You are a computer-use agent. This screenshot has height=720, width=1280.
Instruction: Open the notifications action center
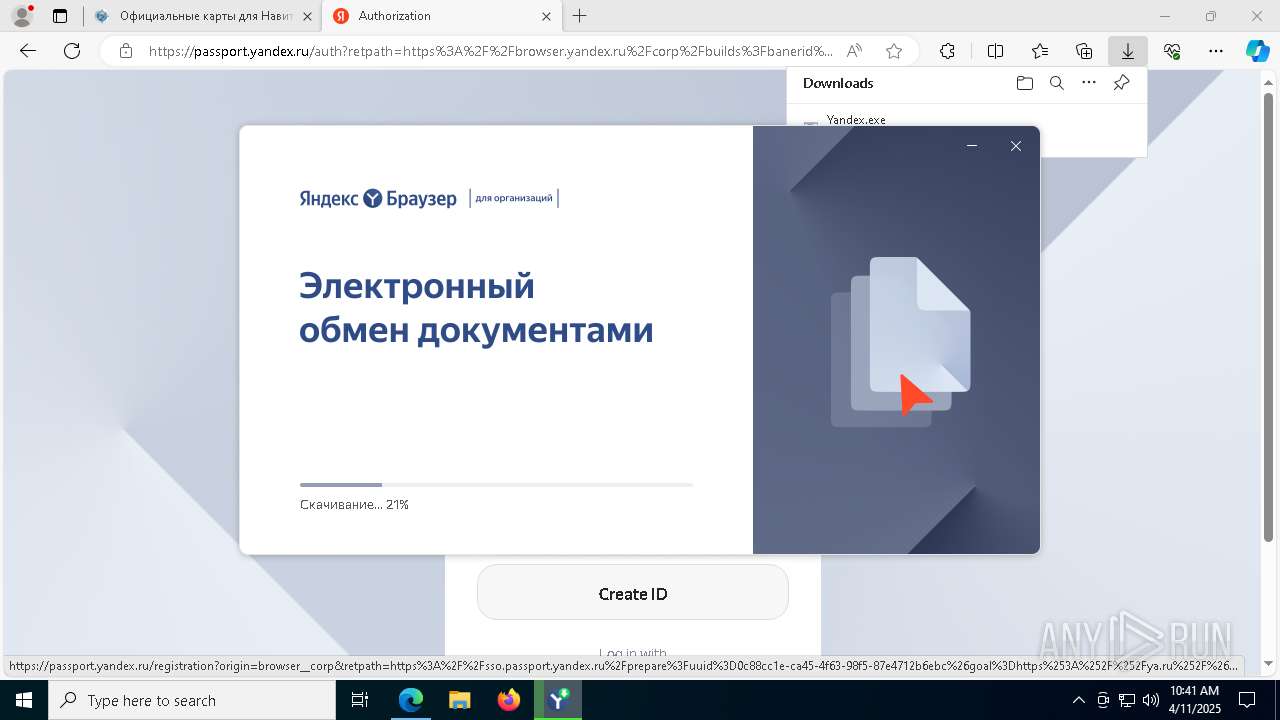tap(1247, 700)
